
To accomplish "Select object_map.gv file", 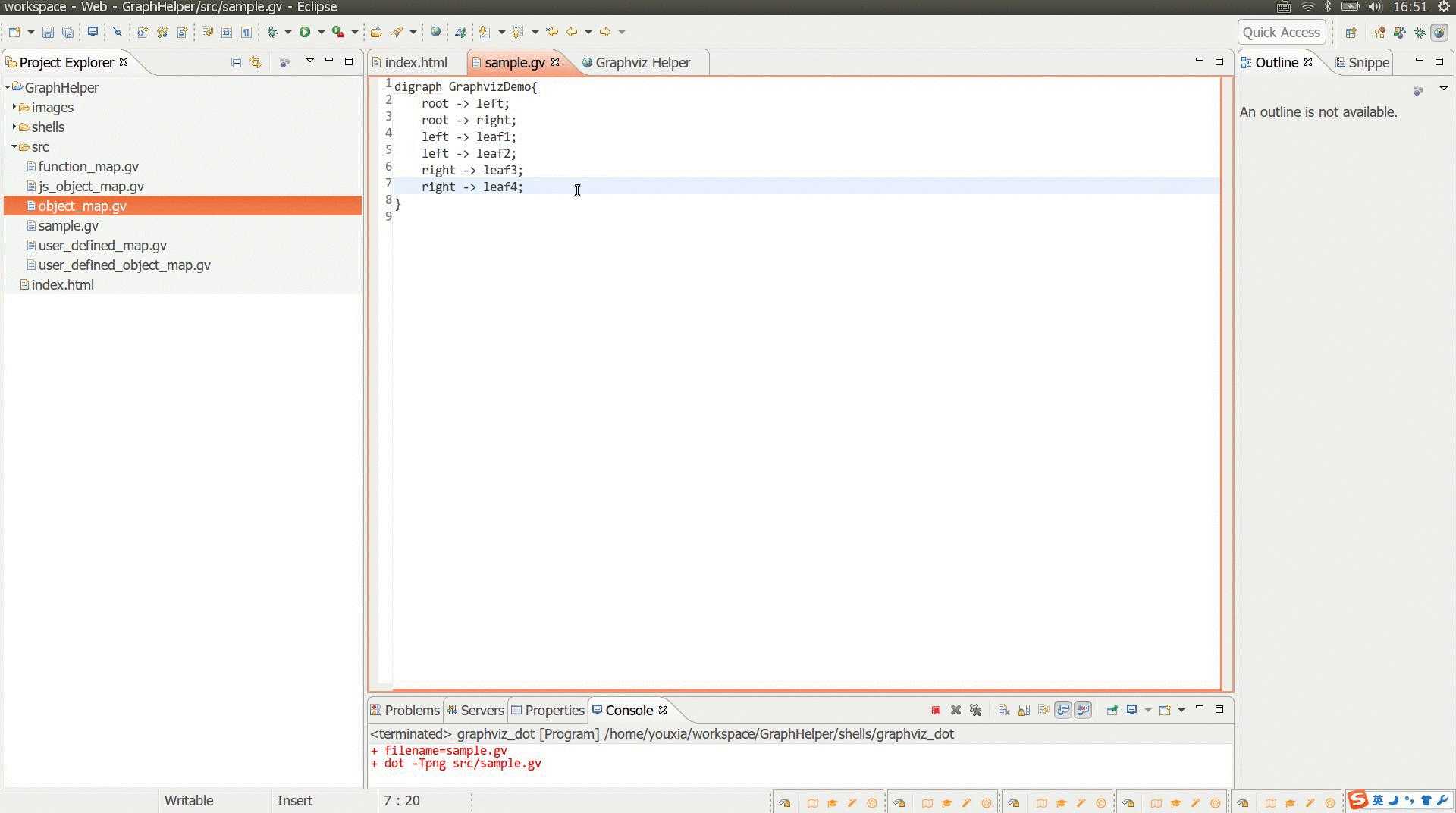I will [x=82, y=206].
